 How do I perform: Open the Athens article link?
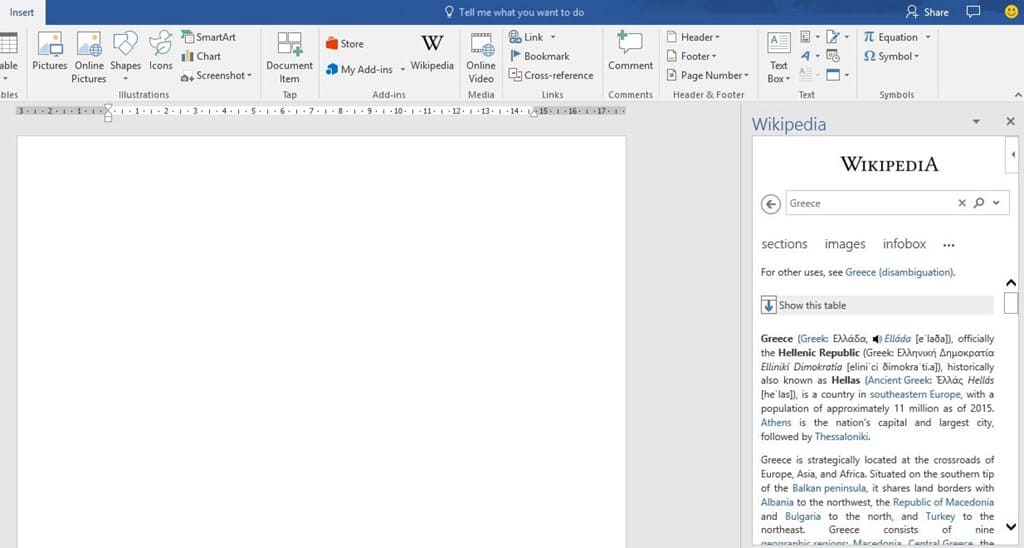pos(776,423)
